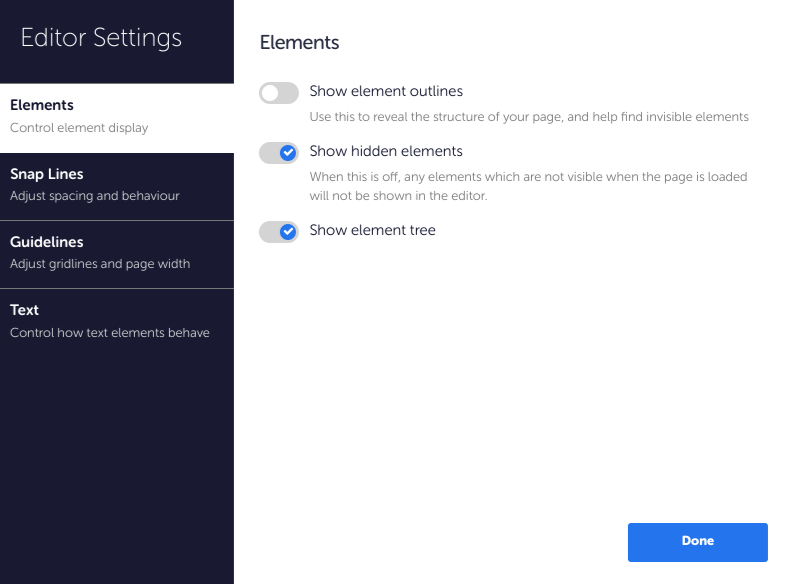Click the 'Show element tree' label text
792x584 pixels.
(372, 230)
